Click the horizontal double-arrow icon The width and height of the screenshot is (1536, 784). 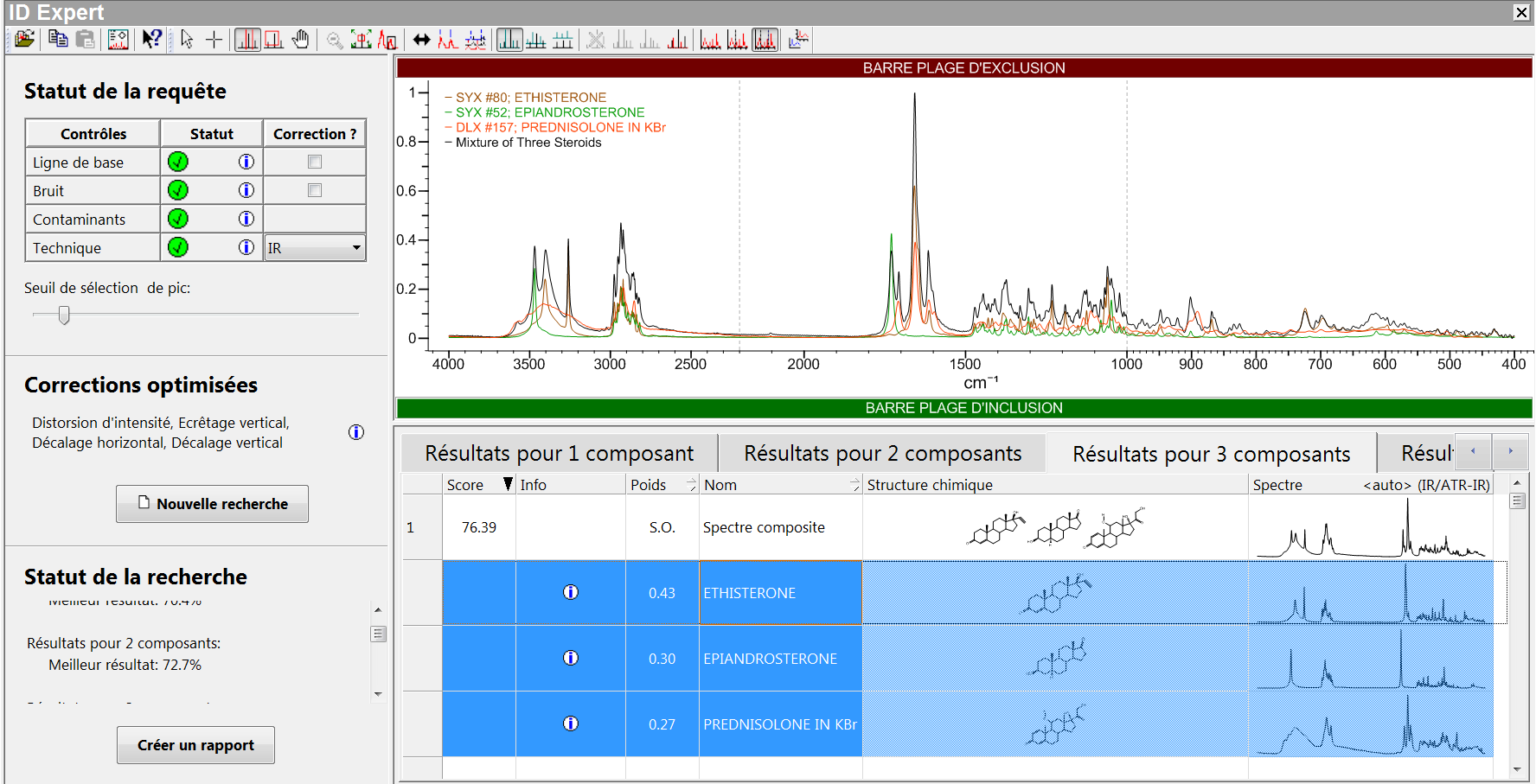421,40
